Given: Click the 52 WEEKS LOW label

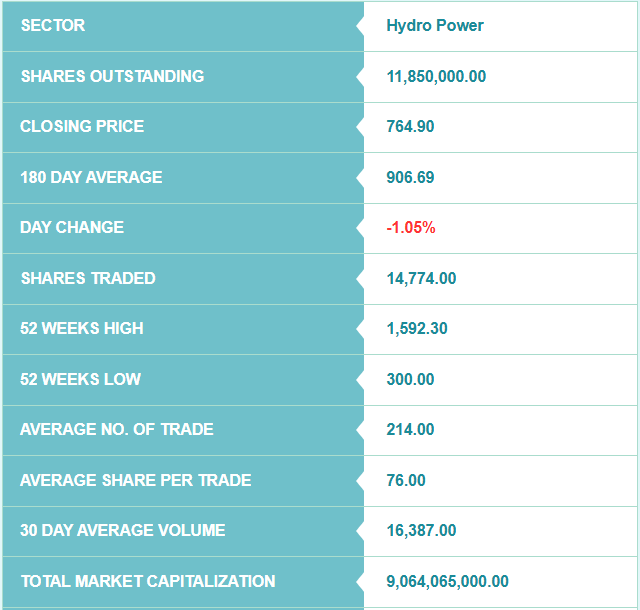Looking at the screenshot, I should pos(80,379).
